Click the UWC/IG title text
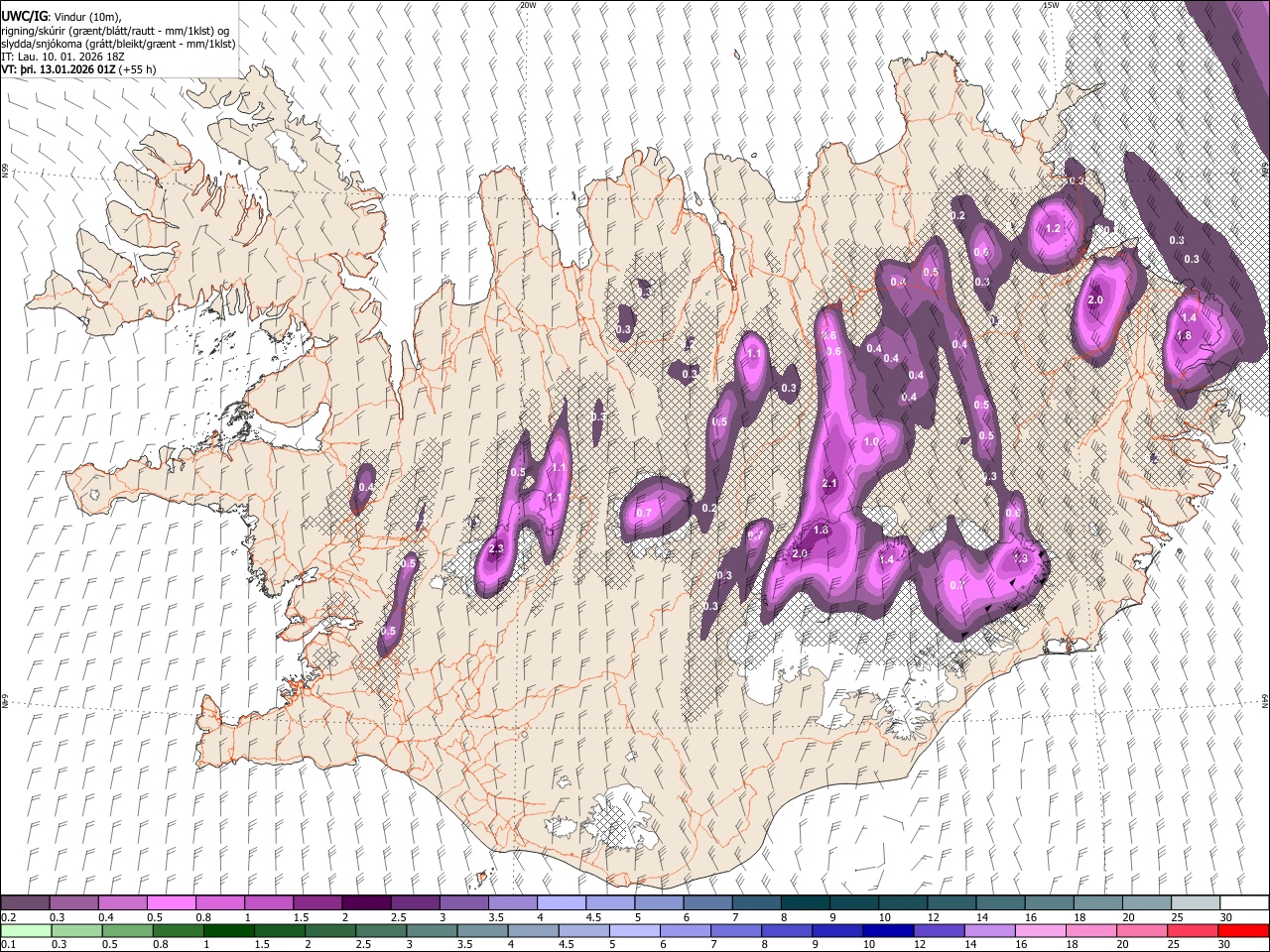Viewport: 1270px width, 952px height. [x=25, y=16]
